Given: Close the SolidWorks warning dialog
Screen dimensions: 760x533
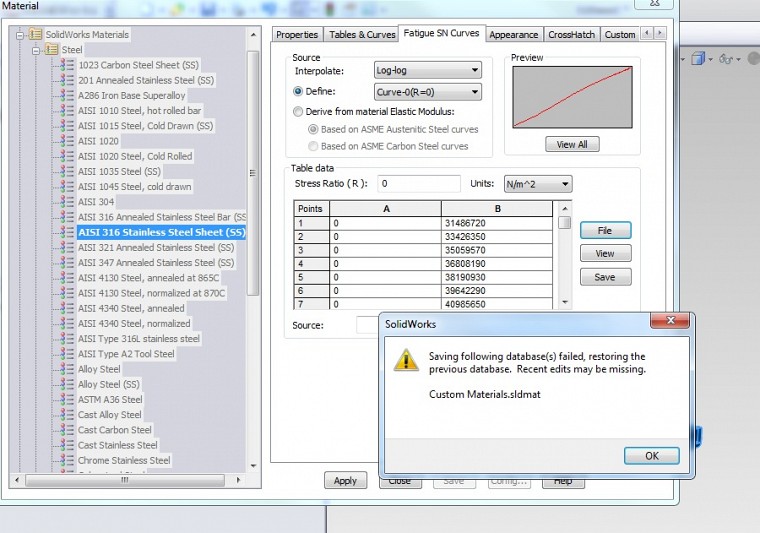Looking at the screenshot, I should (x=670, y=320).
